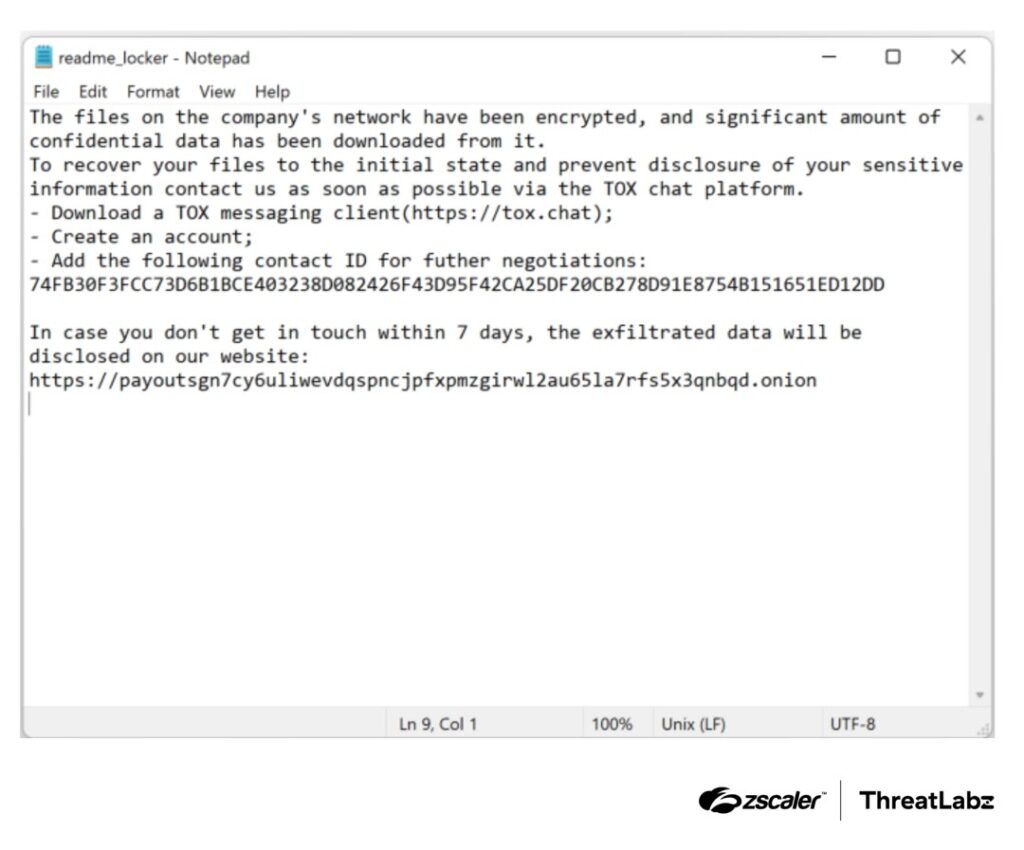The height and width of the screenshot is (850, 1024).
Task: Place cursor in the TOX contact ID line
Action: (456, 285)
